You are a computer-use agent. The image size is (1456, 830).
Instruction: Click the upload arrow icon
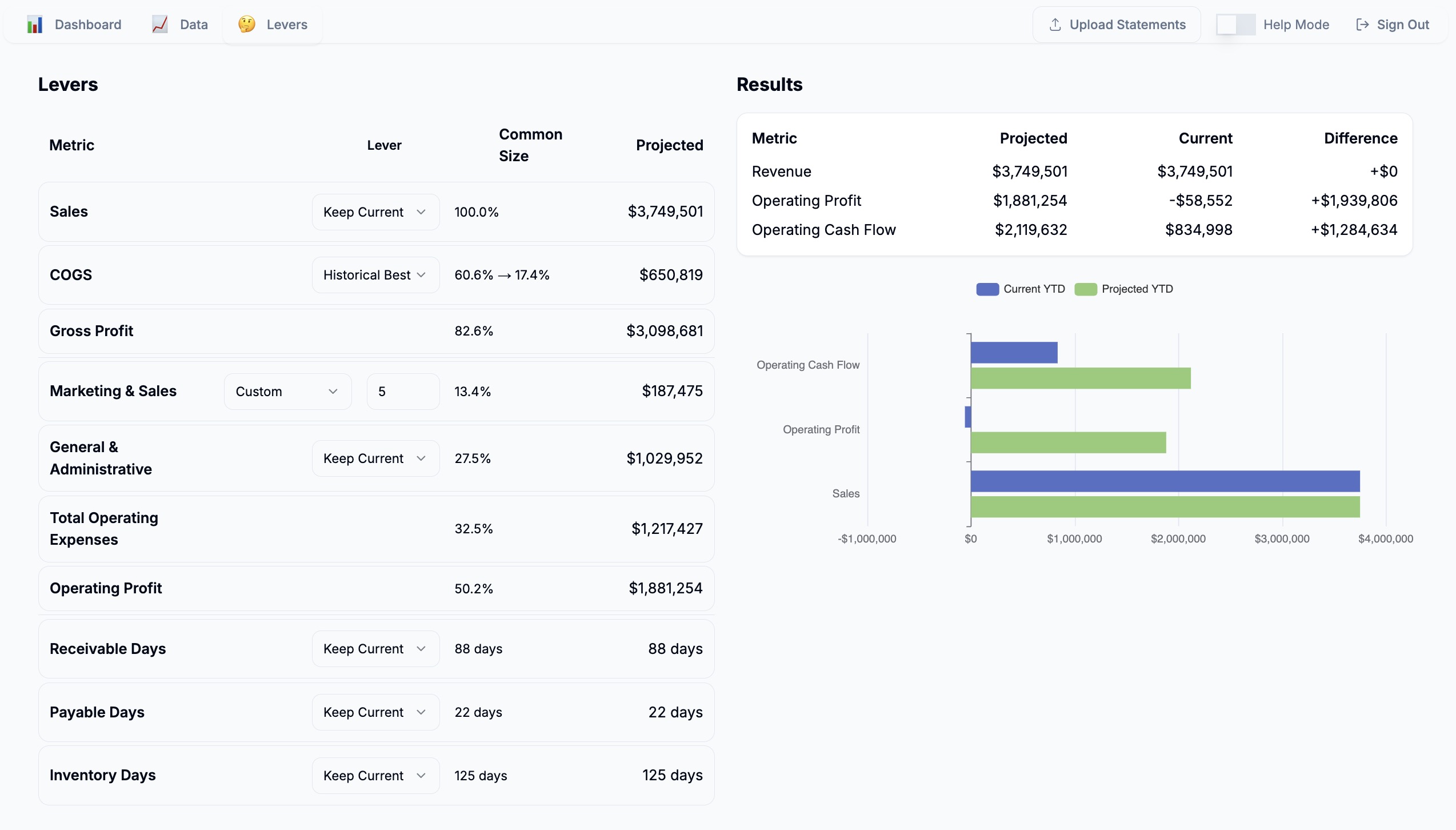point(1055,25)
